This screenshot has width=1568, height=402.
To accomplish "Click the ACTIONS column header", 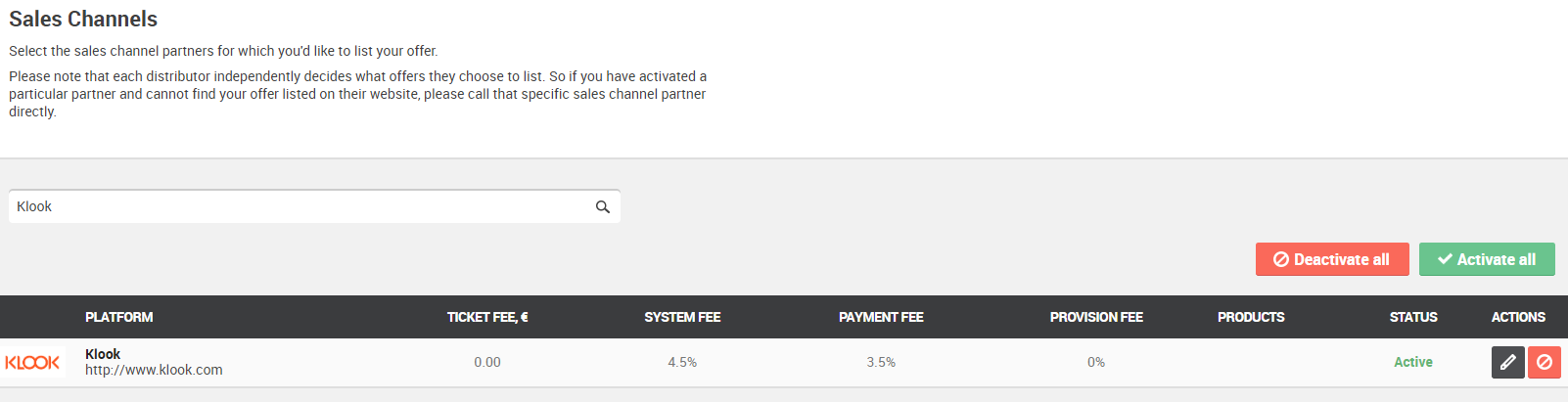I will [x=1518, y=317].
